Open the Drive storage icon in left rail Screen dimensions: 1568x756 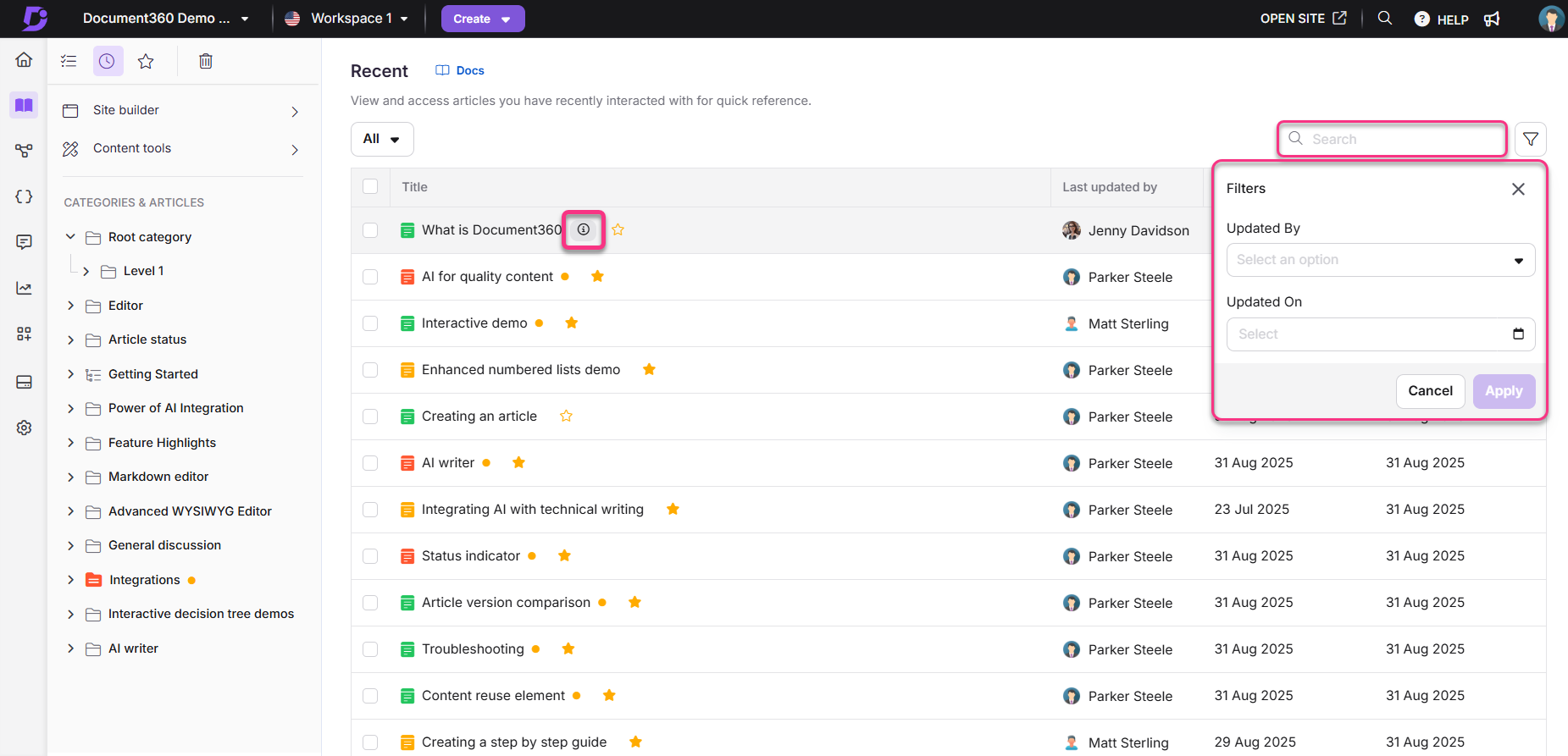point(24,382)
